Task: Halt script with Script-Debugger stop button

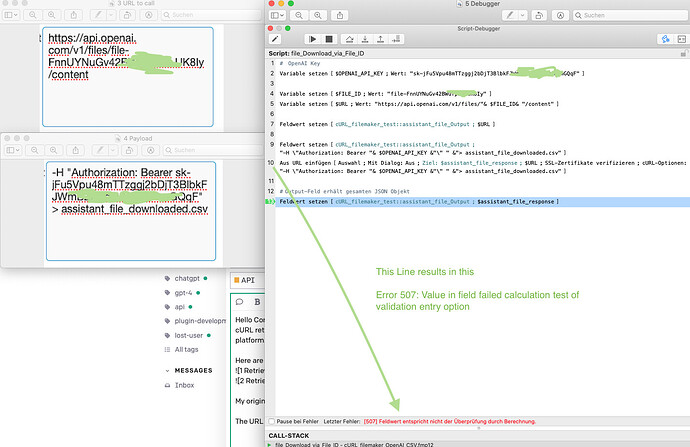Action: click(x=329, y=39)
